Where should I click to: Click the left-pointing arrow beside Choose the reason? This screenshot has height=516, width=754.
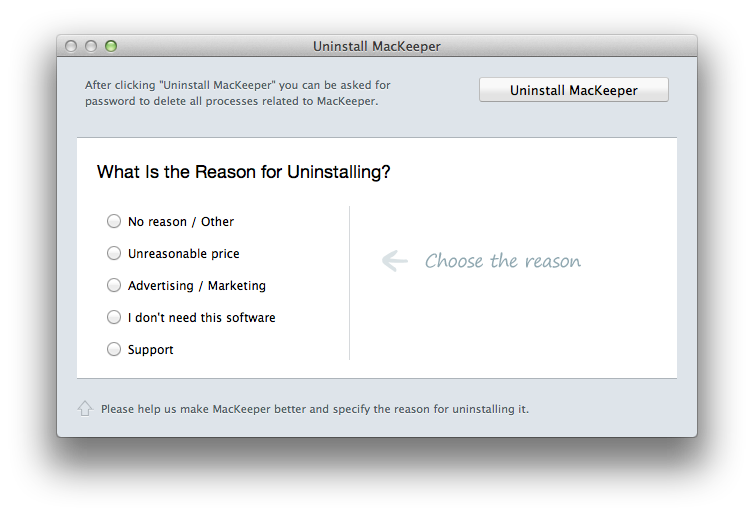394,261
